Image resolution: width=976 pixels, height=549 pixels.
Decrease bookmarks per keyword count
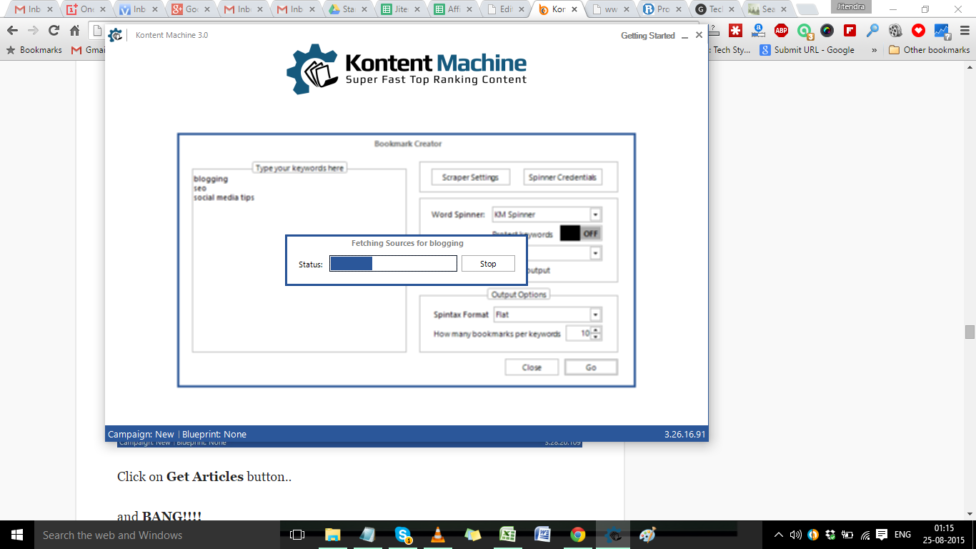coord(596,337)
